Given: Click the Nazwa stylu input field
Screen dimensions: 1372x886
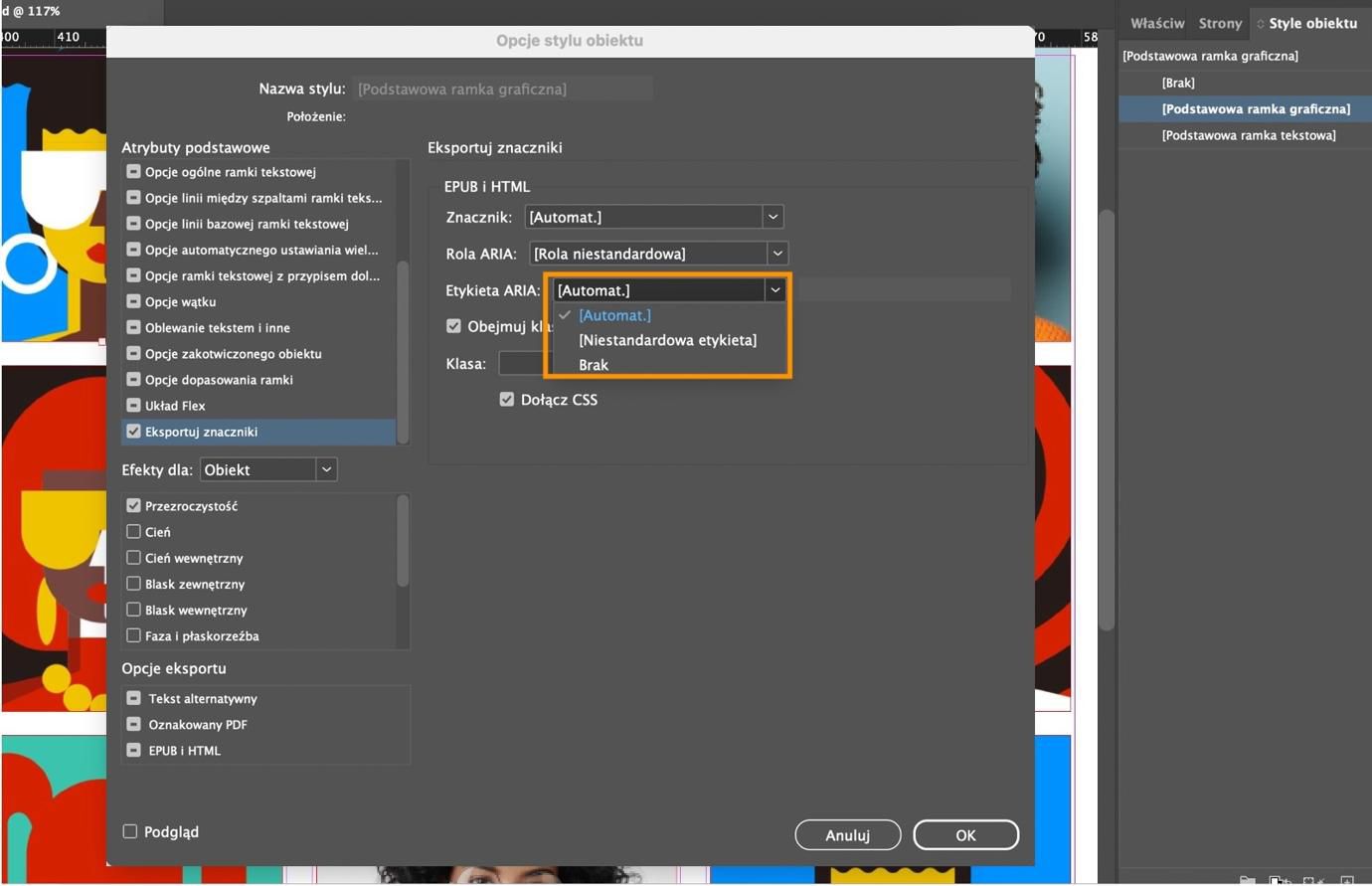Looking at the screenshot, I should tap(502, 89).
